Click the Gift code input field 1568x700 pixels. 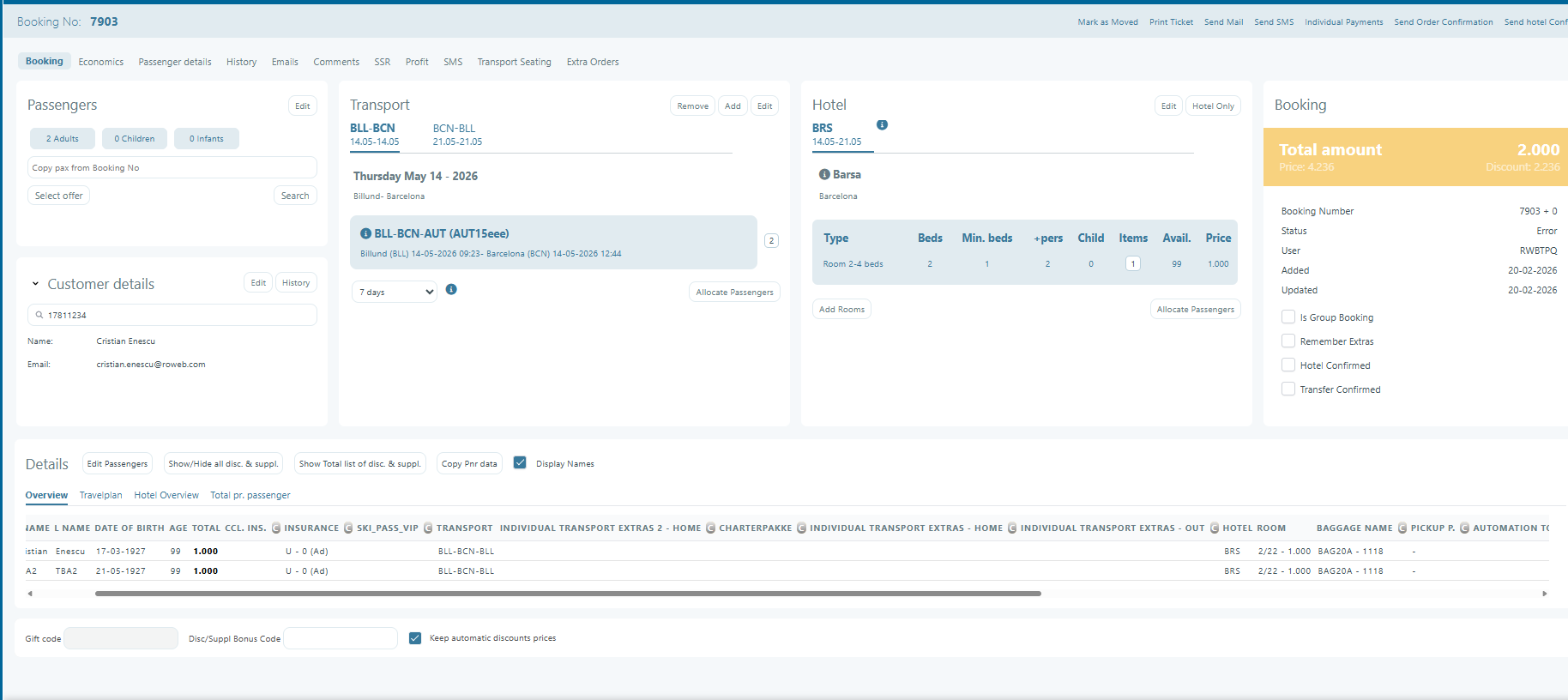[x=121, y=638]
